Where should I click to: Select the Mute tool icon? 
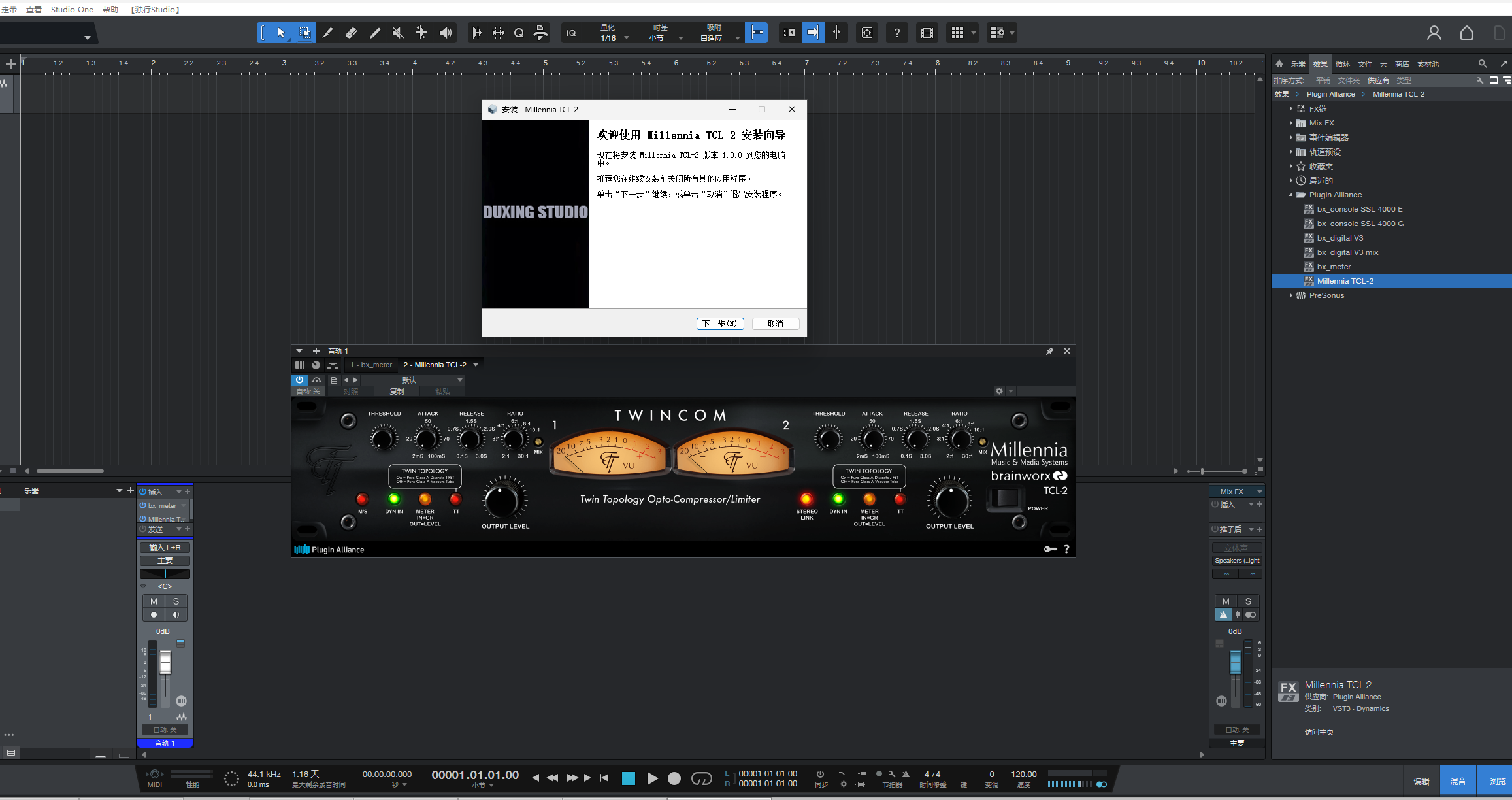(398, 33)
